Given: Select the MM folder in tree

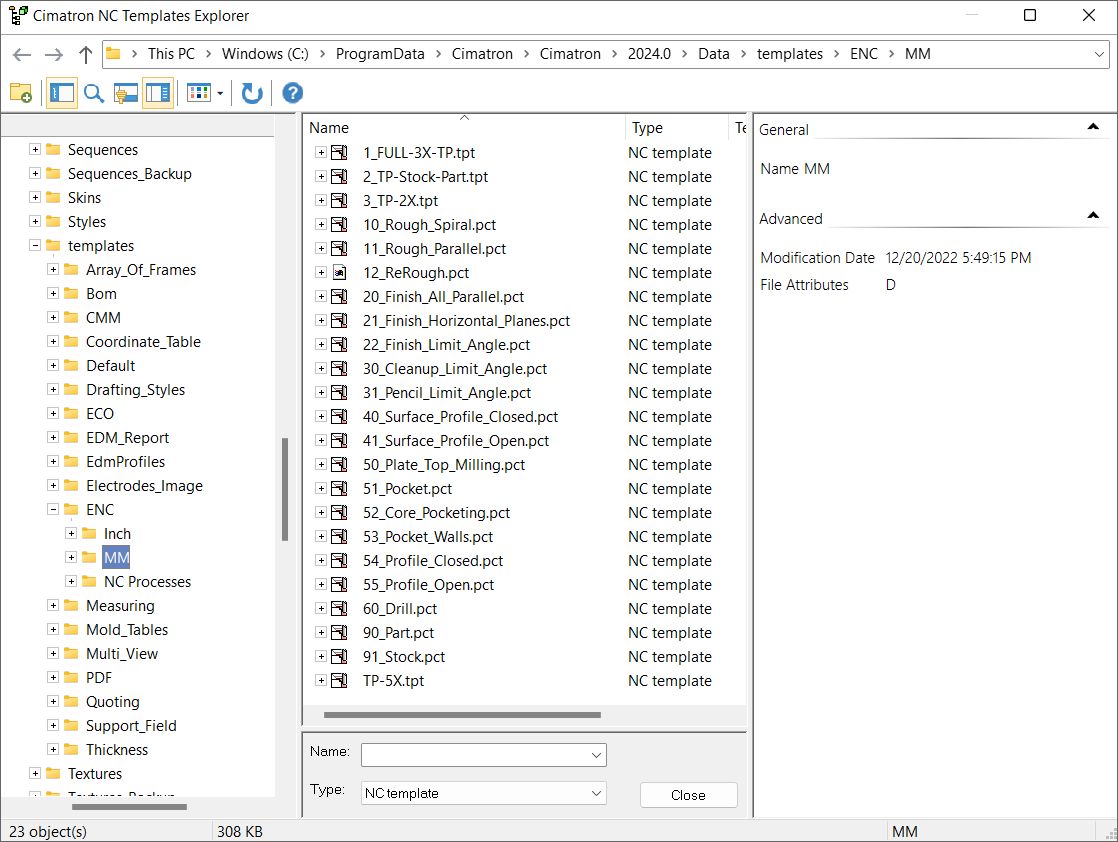Looking at the screenshot, I should tap(116, 558).
